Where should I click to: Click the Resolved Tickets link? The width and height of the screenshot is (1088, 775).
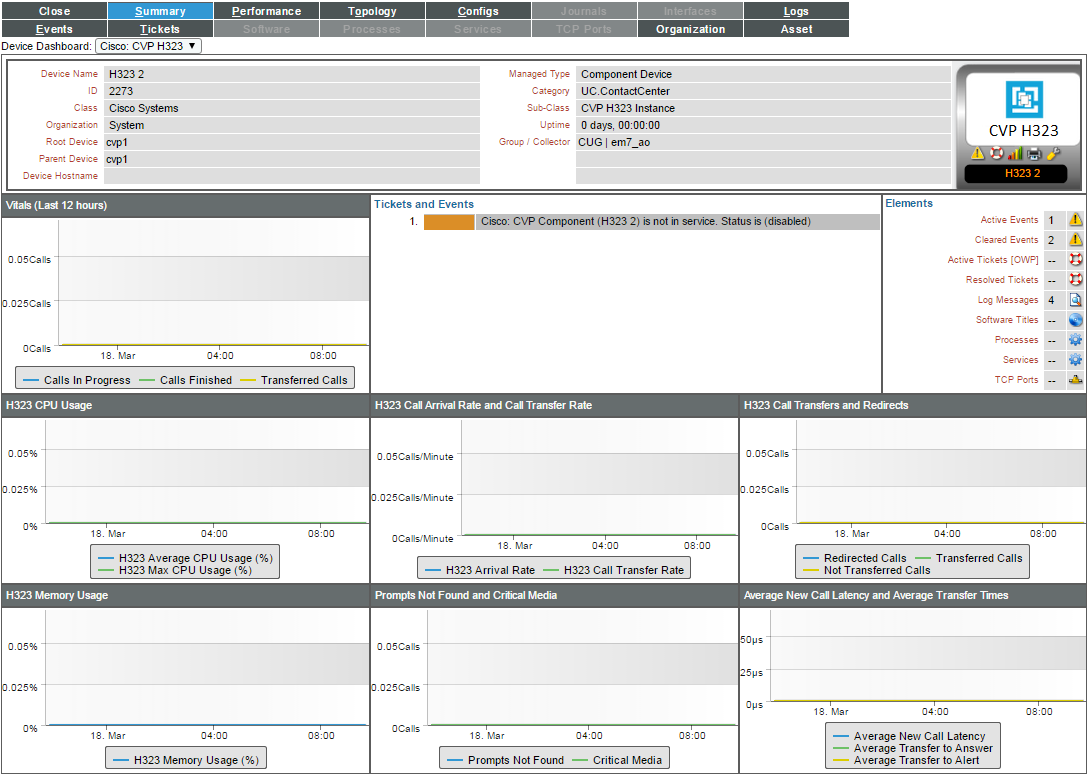click(x=1002, y=280)
